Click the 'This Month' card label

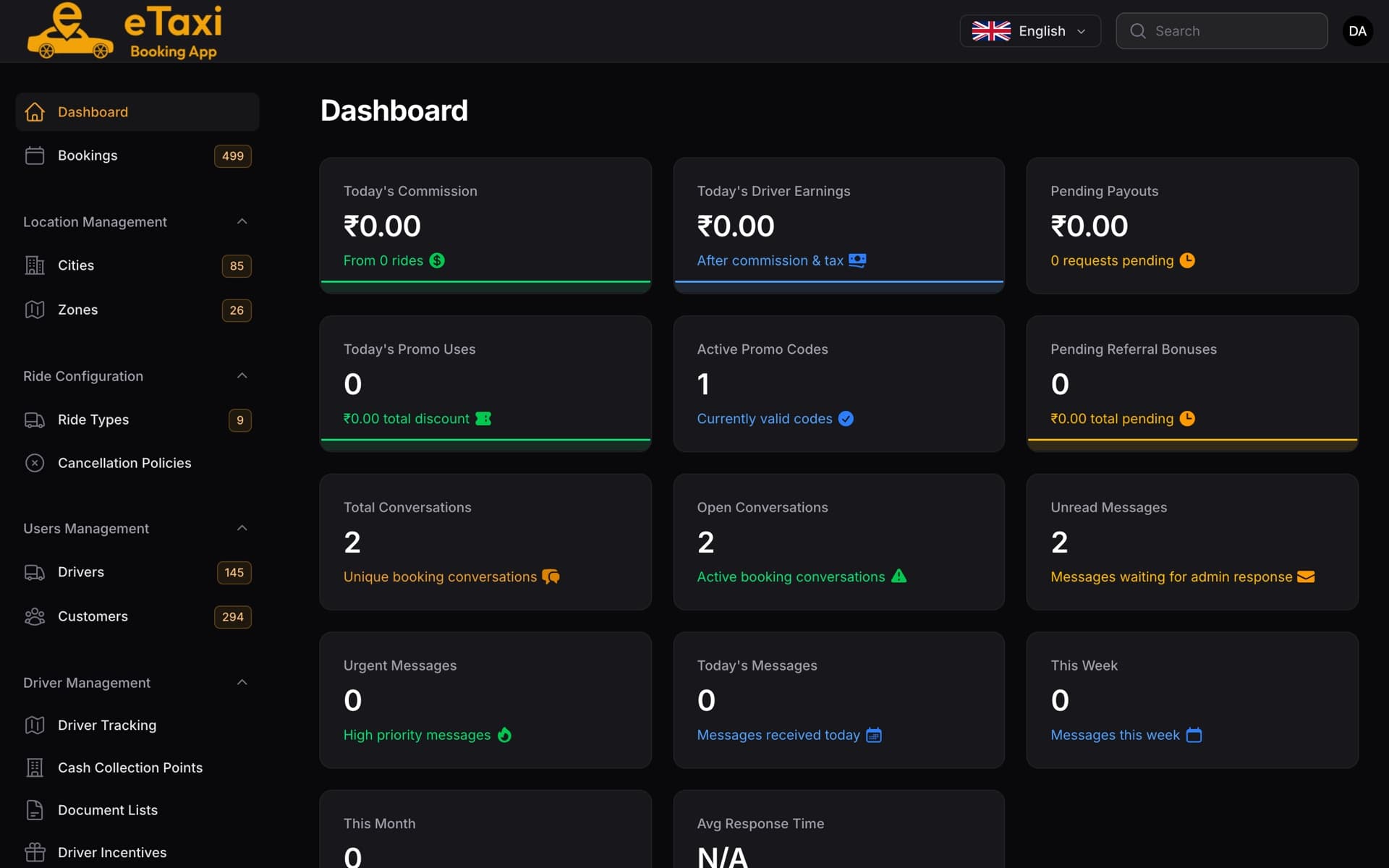(379, 823)
